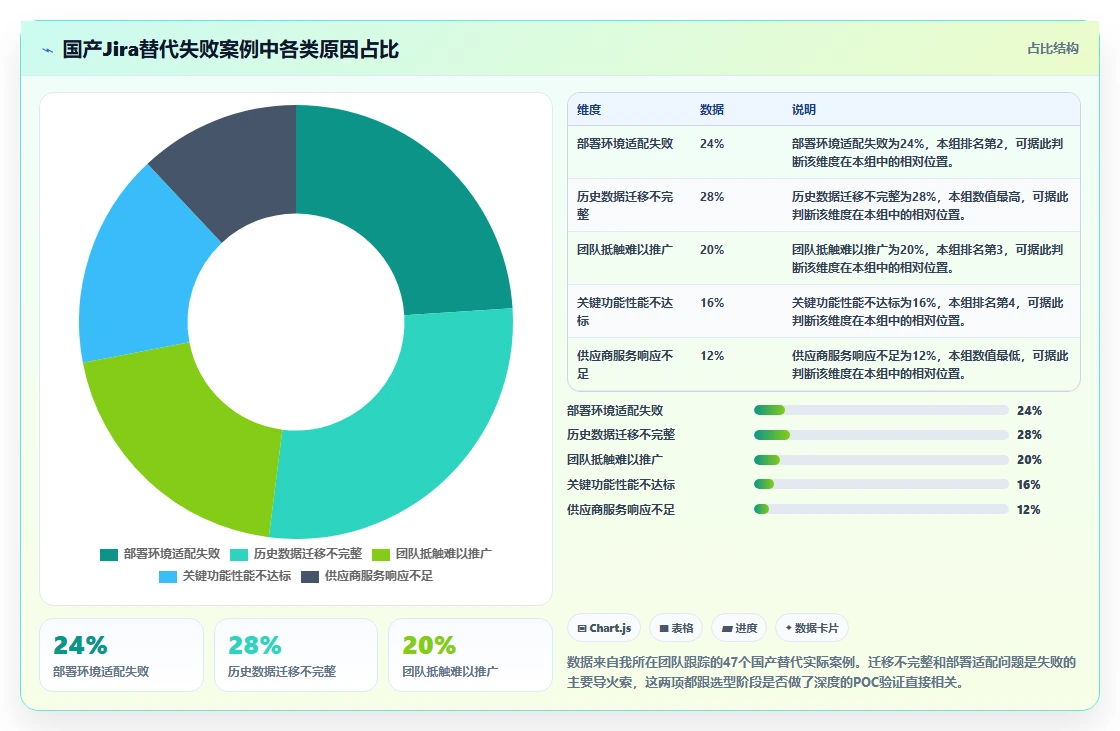Screen dimensions: 1120x731
Task: Click the 关键功能性能不达标 progress row label
Action: click(621, 484)
